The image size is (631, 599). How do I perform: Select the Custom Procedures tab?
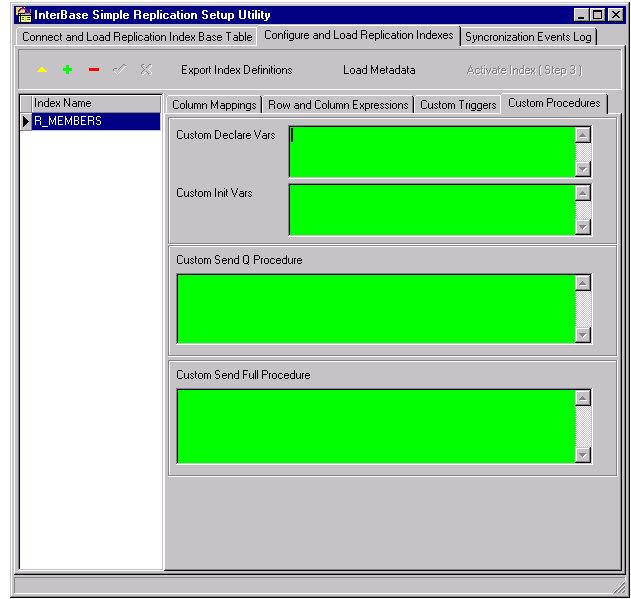(x=554, y=103)
